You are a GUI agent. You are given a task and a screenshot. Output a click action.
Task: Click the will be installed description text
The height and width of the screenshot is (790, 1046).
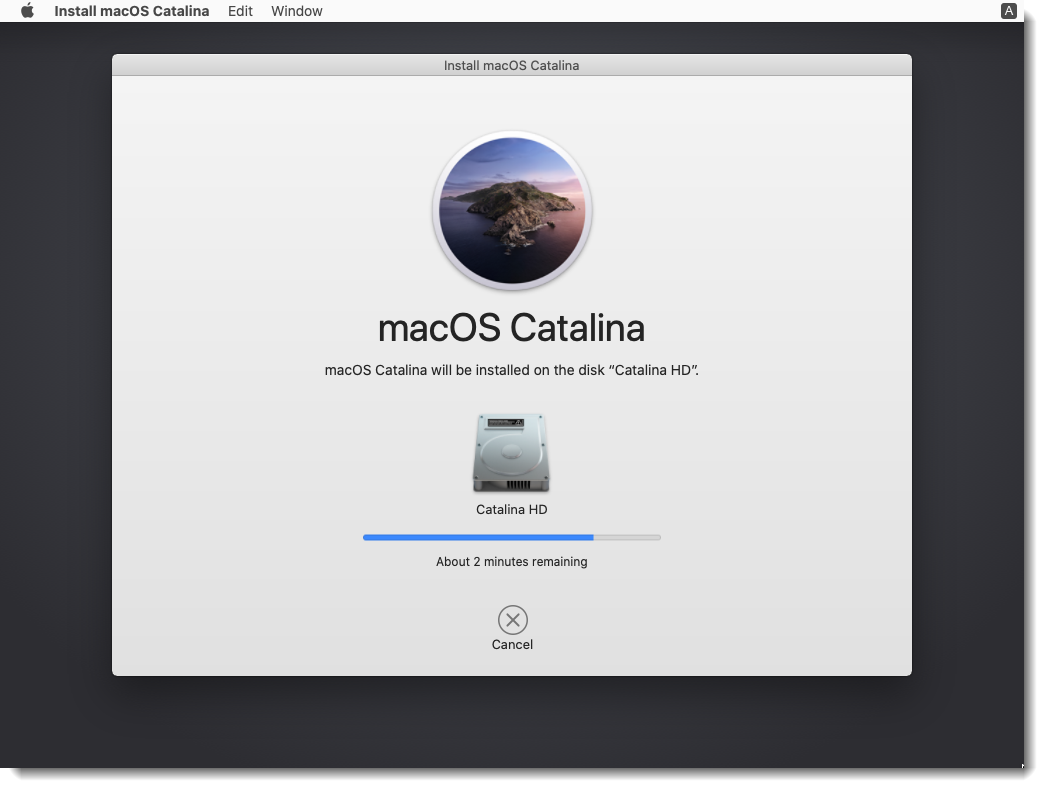[511, 370]
